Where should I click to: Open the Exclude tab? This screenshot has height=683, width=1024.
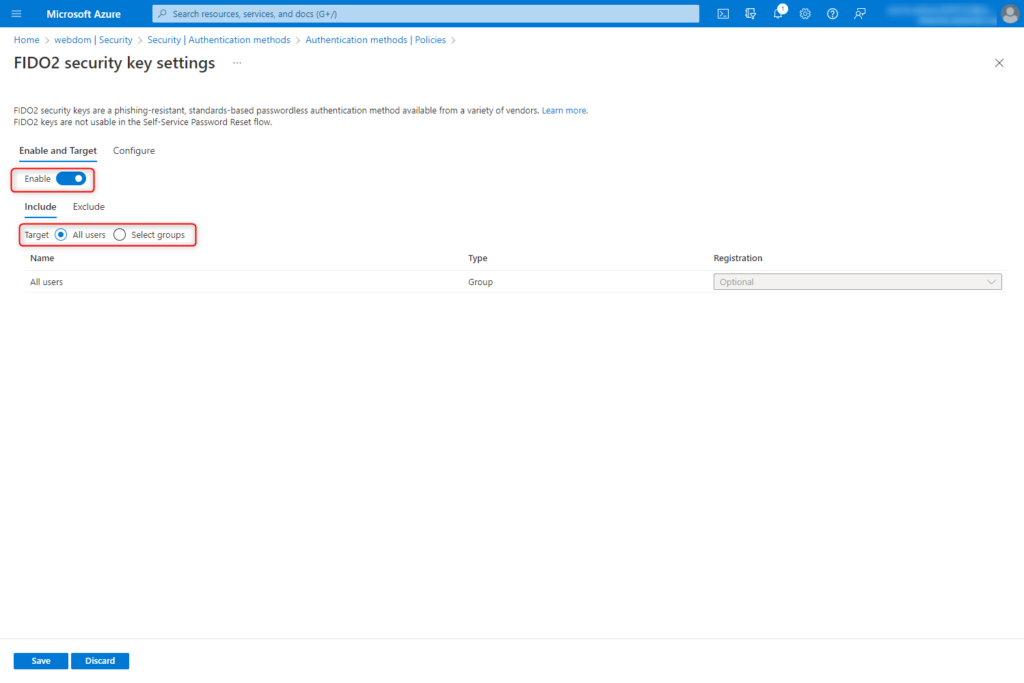pyautogui.click(x=89, y=207)
